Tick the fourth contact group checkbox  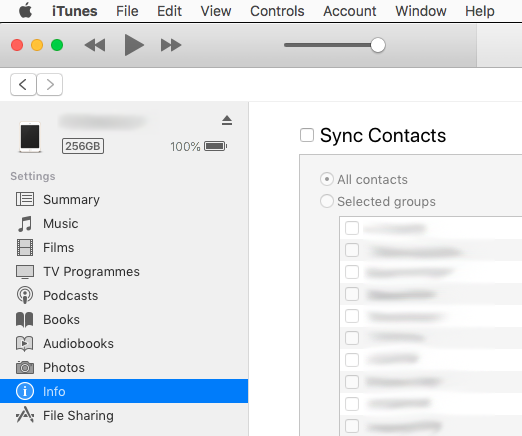[352, 294]
